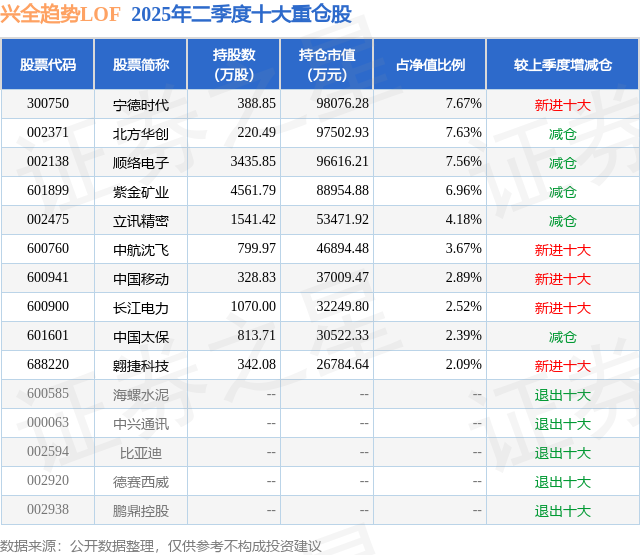Image resolution: width=640 pixels, height=555 pixels.
Task: Open the 宁德时代 stock name
Action: (141, 105)
